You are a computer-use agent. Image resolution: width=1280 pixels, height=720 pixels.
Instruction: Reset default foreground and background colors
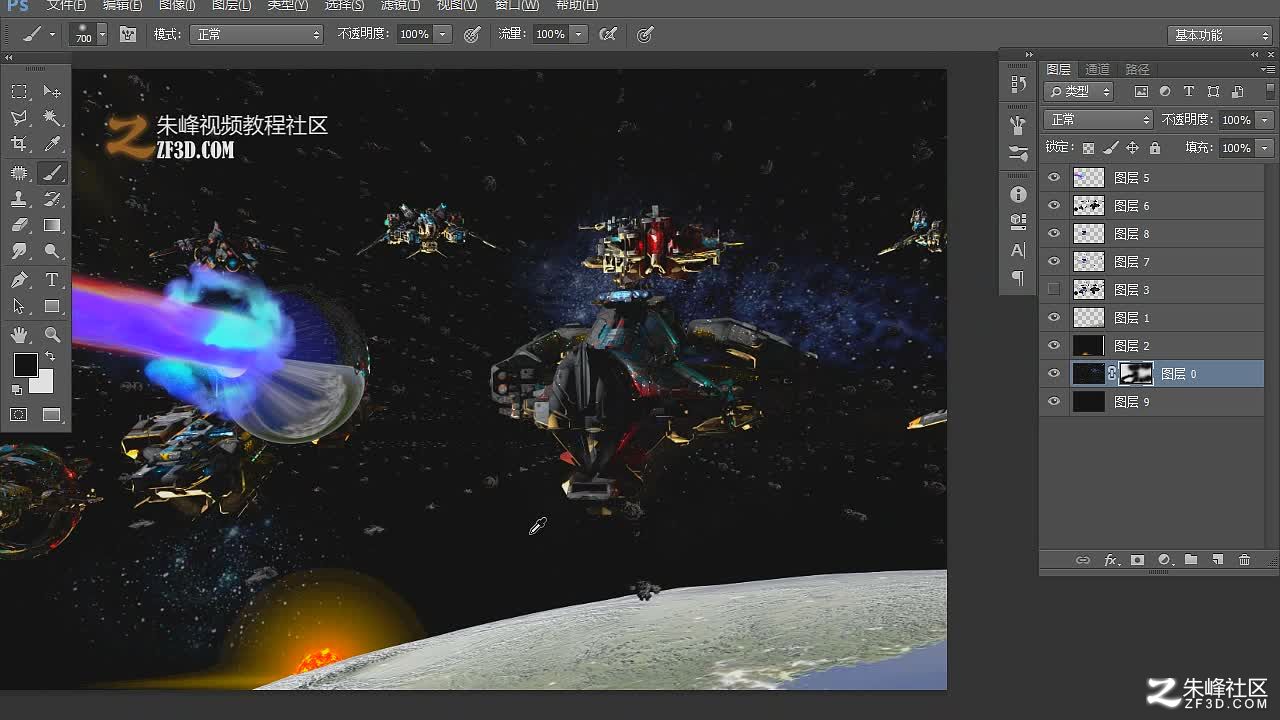[17, 390]
